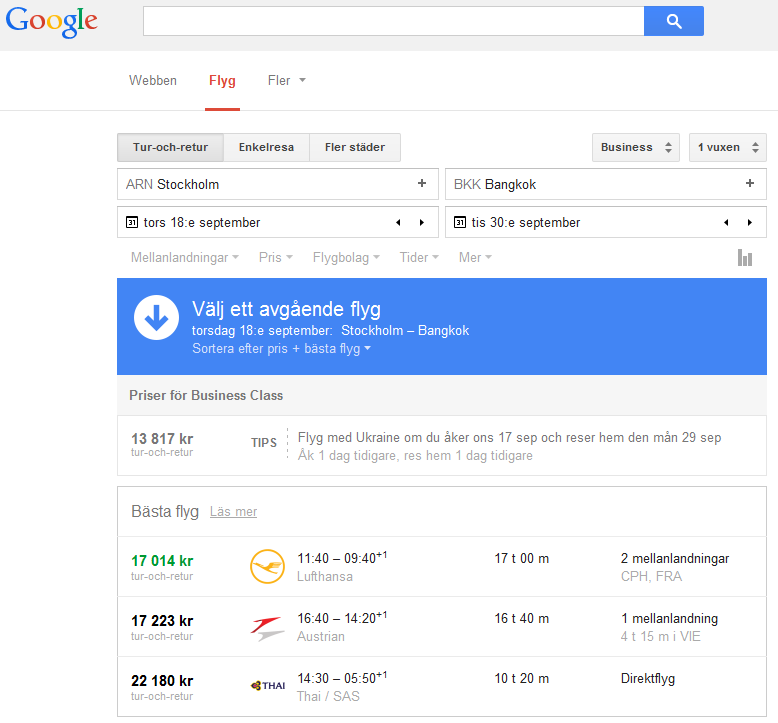Switch to Enkelresa one-way option
This screenshot has height=723, width=778.
[266, 148]
